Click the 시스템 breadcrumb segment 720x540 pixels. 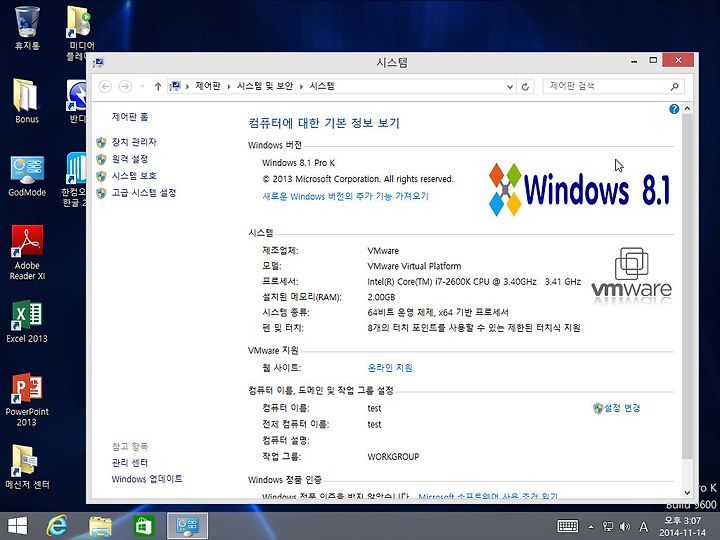click(x=322, y=86)
